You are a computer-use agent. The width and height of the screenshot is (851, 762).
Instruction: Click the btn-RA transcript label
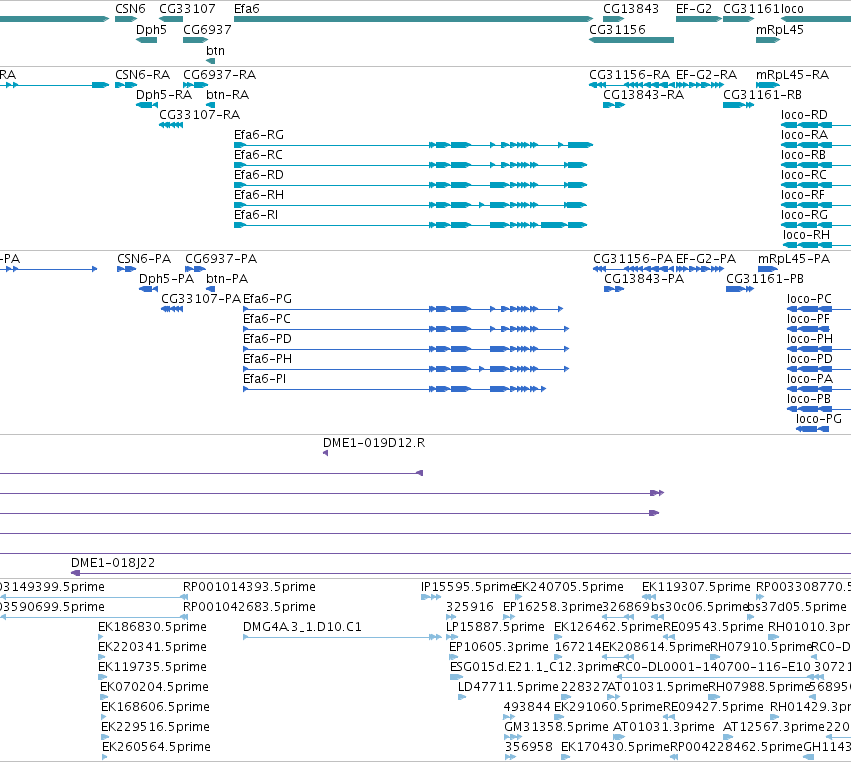tap(227, 95)
